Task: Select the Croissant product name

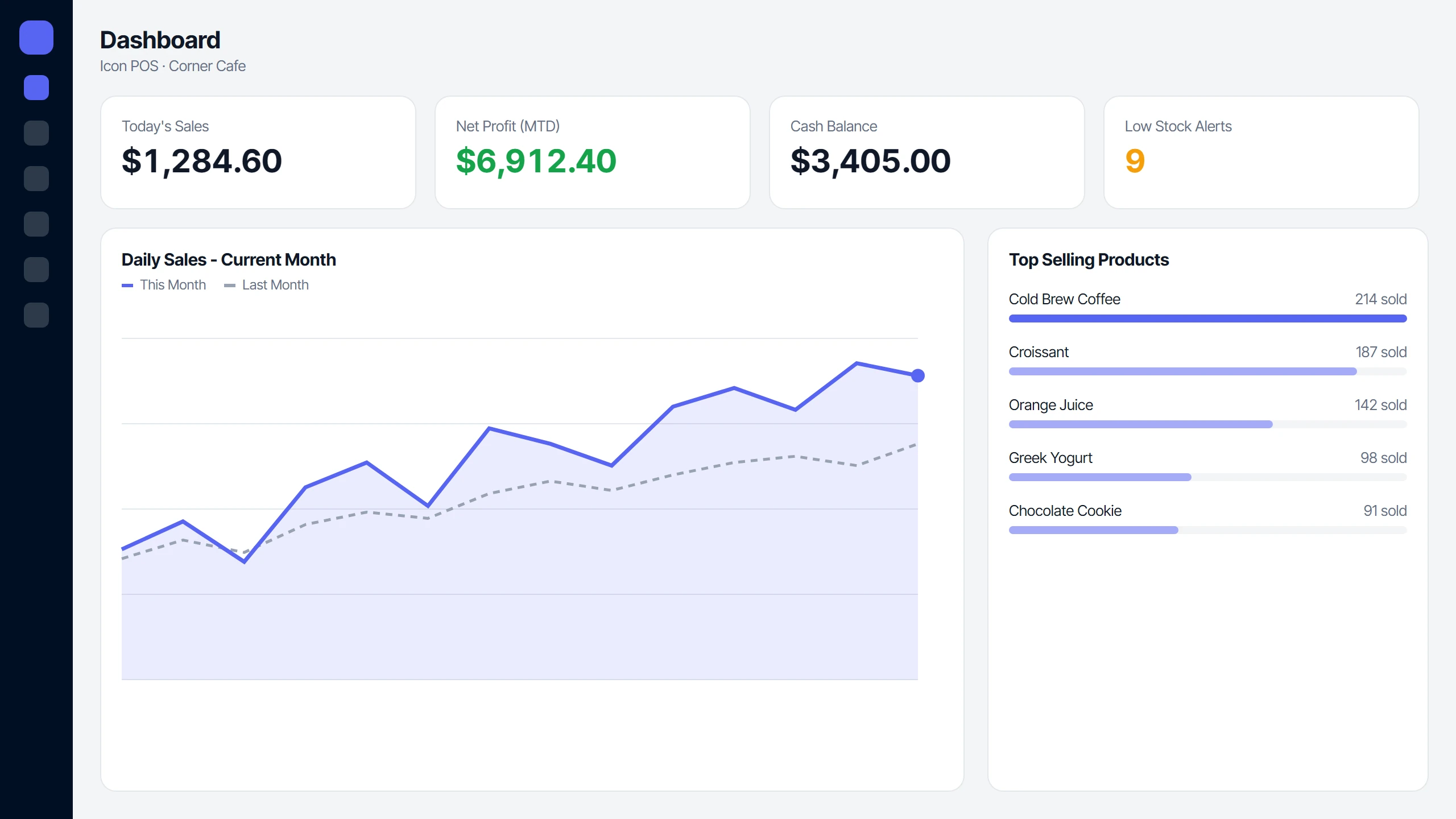Action: (1039, 352)
